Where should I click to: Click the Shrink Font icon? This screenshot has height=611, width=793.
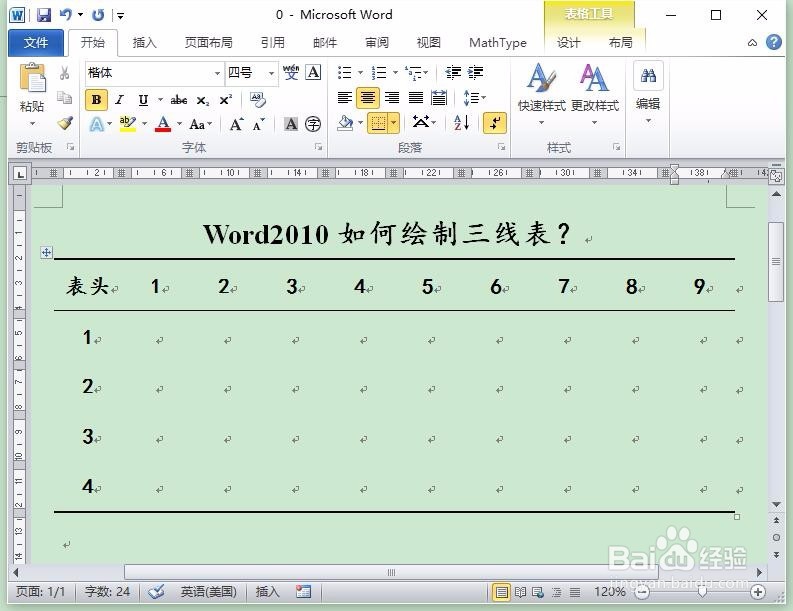(x=258, y=124)
